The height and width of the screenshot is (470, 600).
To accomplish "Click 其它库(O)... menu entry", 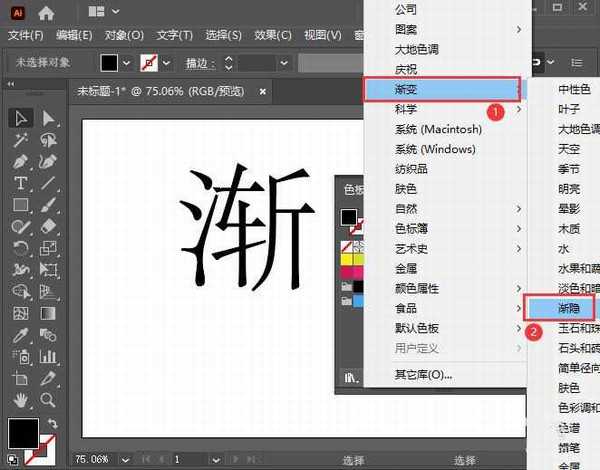I will tap(424, 375).
